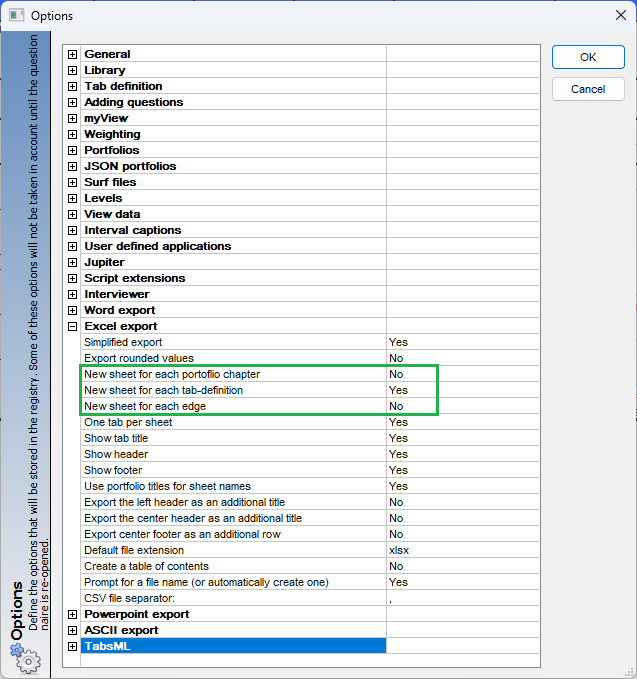The image size is (637, 679).
Task: Expand the Tab definition group
Action: pos(72,86)
